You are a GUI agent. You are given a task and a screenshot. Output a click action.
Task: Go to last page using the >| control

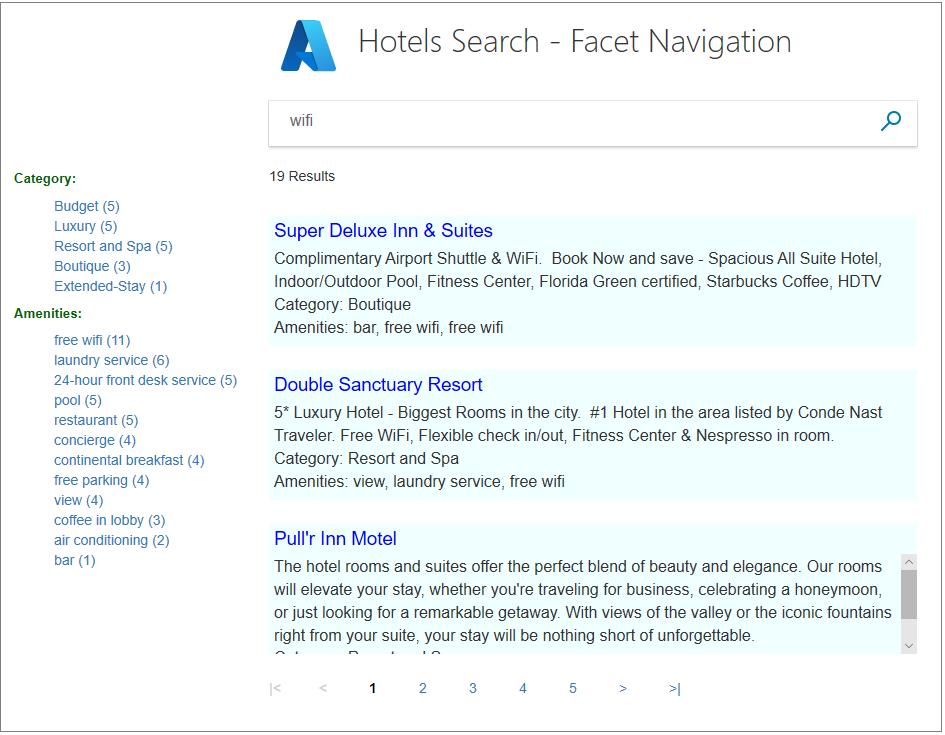[672, 688]
